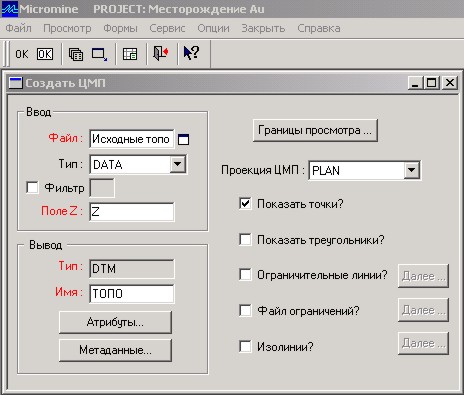Click the Границы просмотра ... button
Image resolution: width=464 pixels, height=395 pixels.
click(315, 130)
